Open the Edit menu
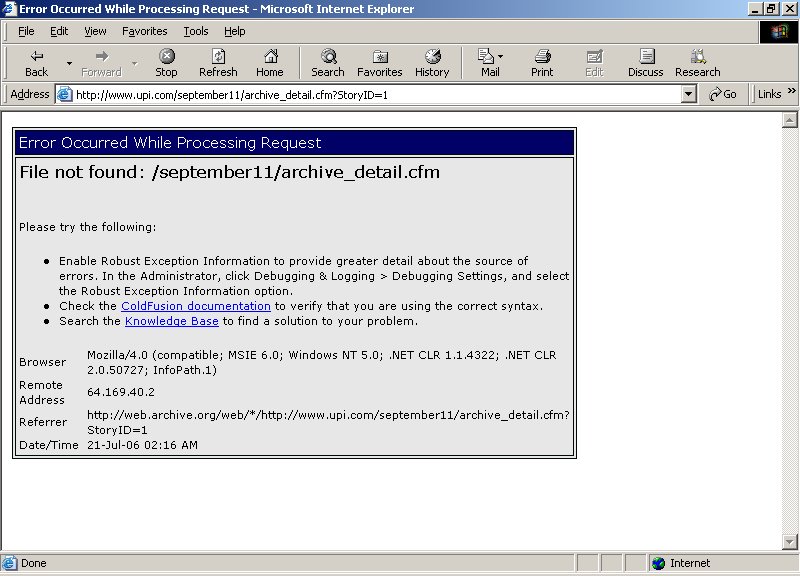This screenshot has height=576, width=800. point(59,31)
